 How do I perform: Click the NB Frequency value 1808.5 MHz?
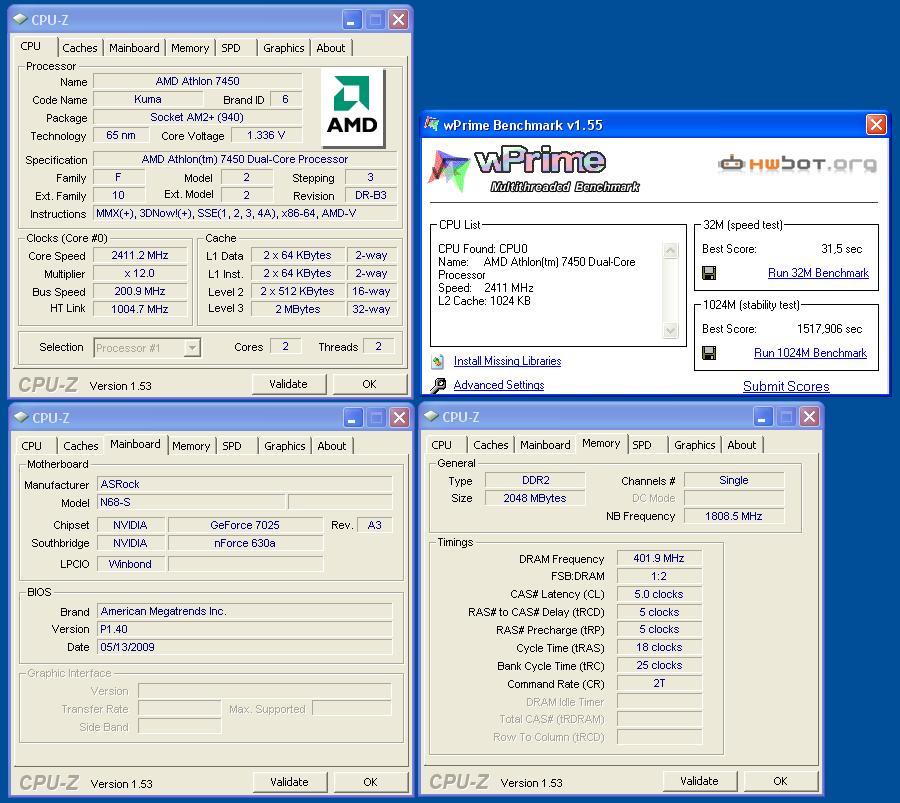pyautogui.click(x=734, y=516)
